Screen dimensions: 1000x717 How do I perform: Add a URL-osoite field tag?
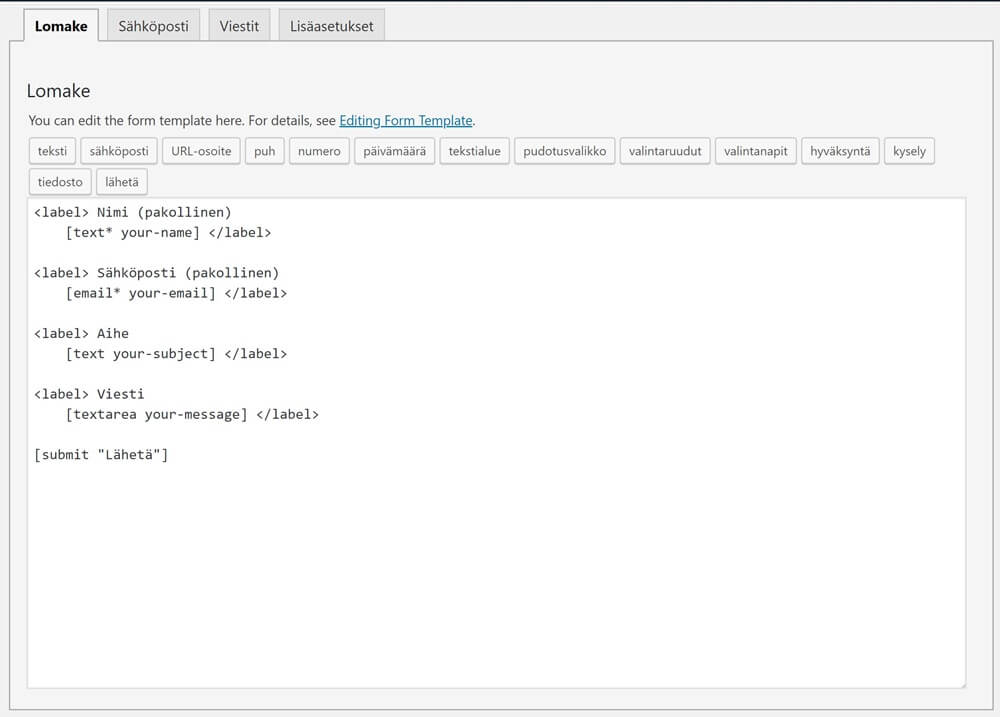pos(201,152)
